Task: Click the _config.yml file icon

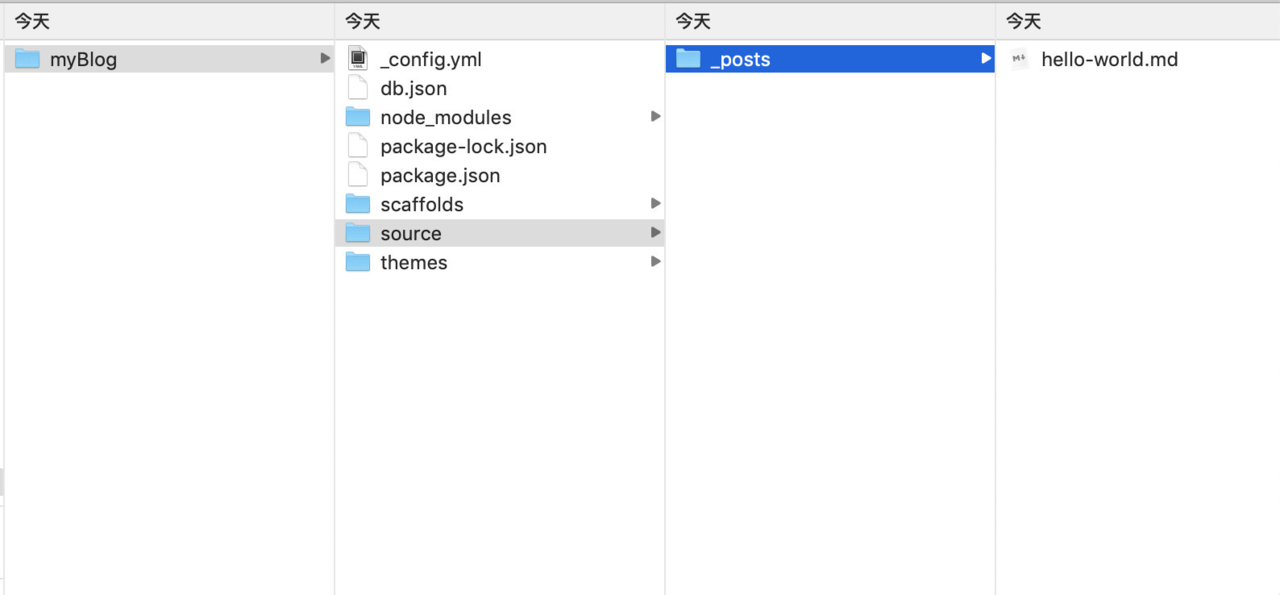Action: coord(358,59)
